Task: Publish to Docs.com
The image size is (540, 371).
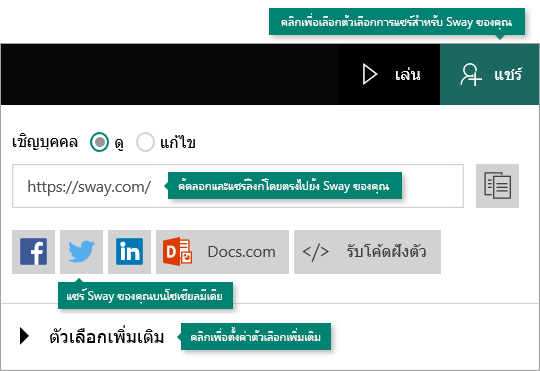Action: point(222,252)
